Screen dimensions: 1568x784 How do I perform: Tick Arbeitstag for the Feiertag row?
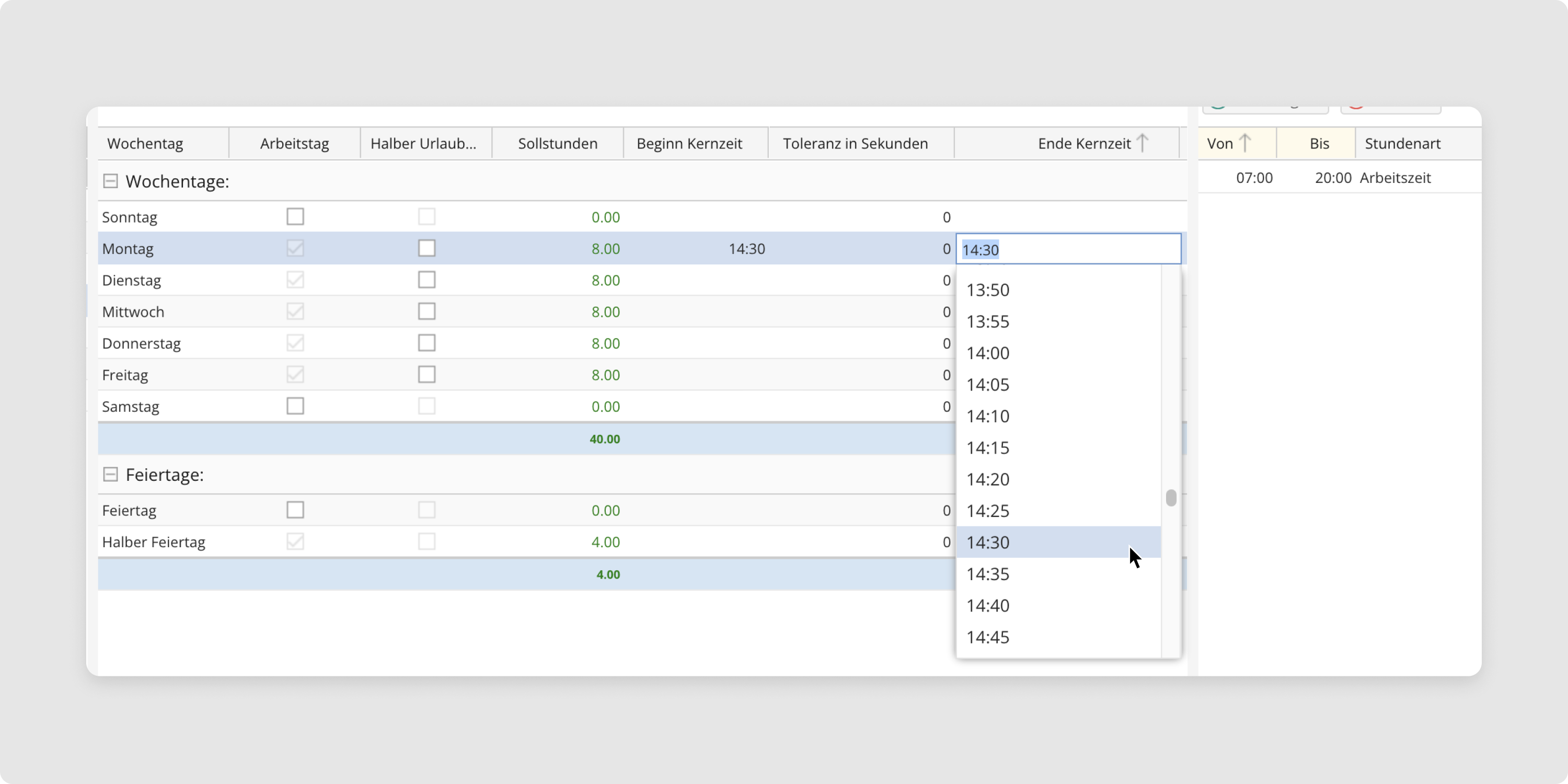(x=295, y=510)
